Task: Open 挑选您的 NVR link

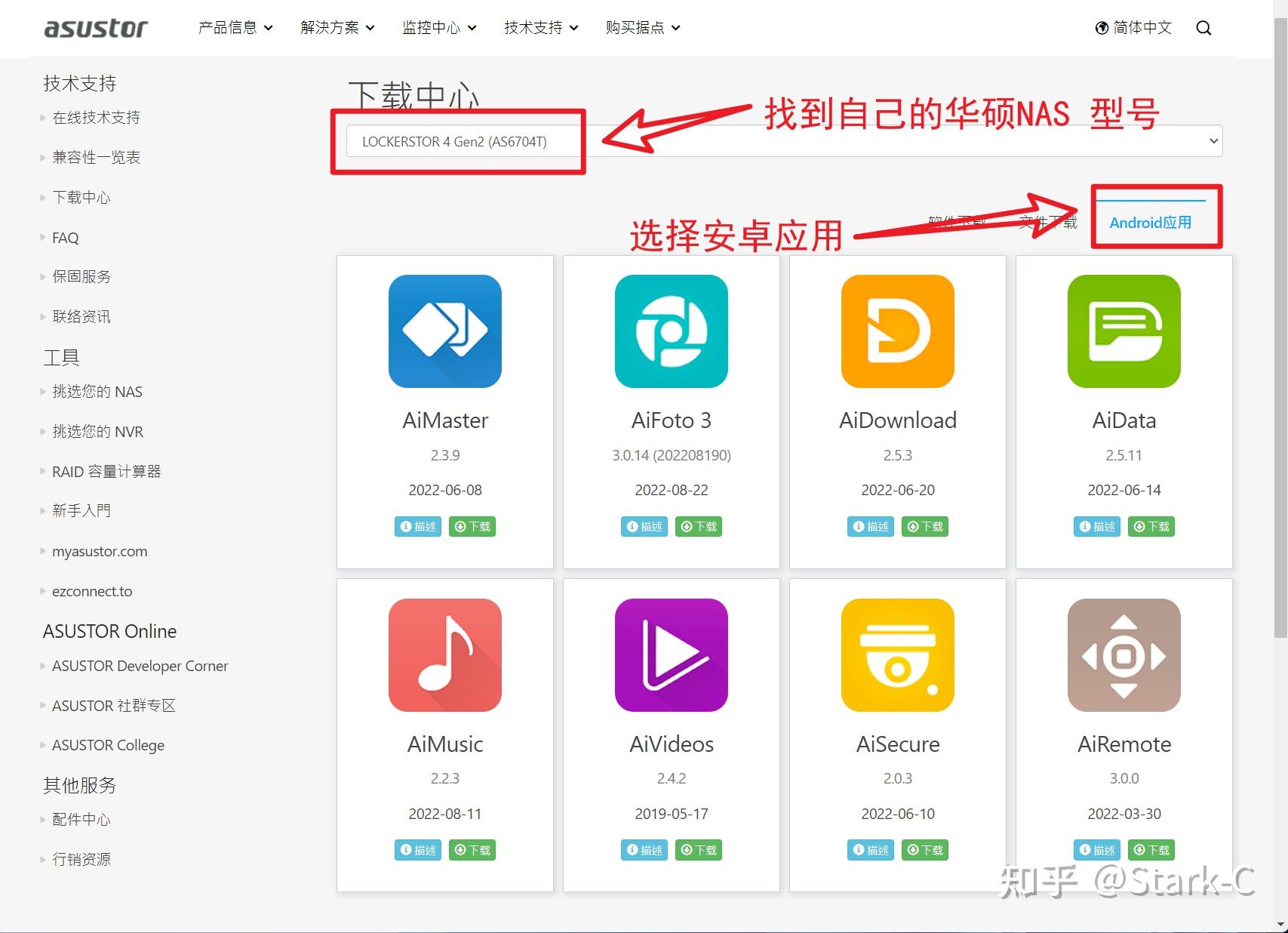Action: tap(97, 432)
